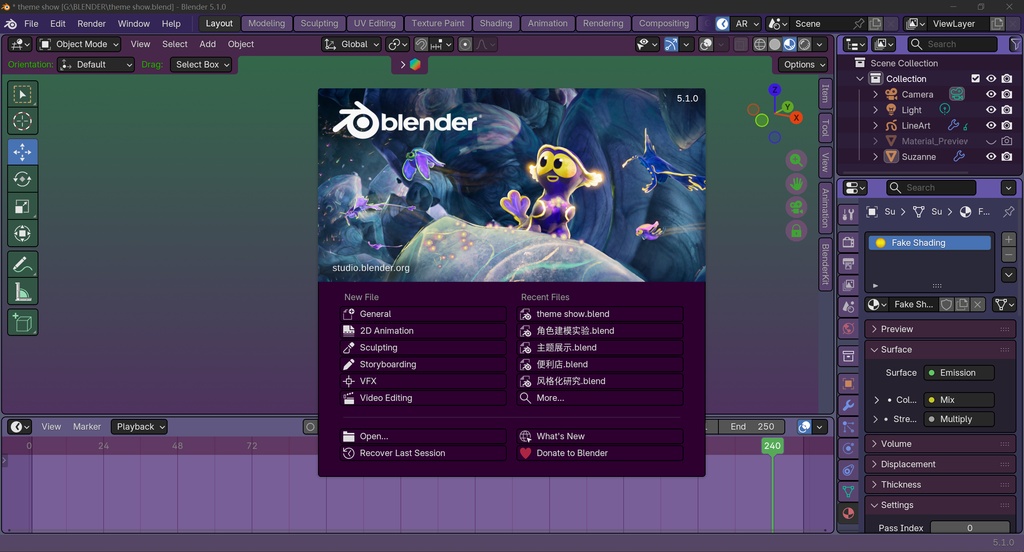Hide the Camera object in viewport
The image size is (1024, 552).
click(x=991, y=94)
